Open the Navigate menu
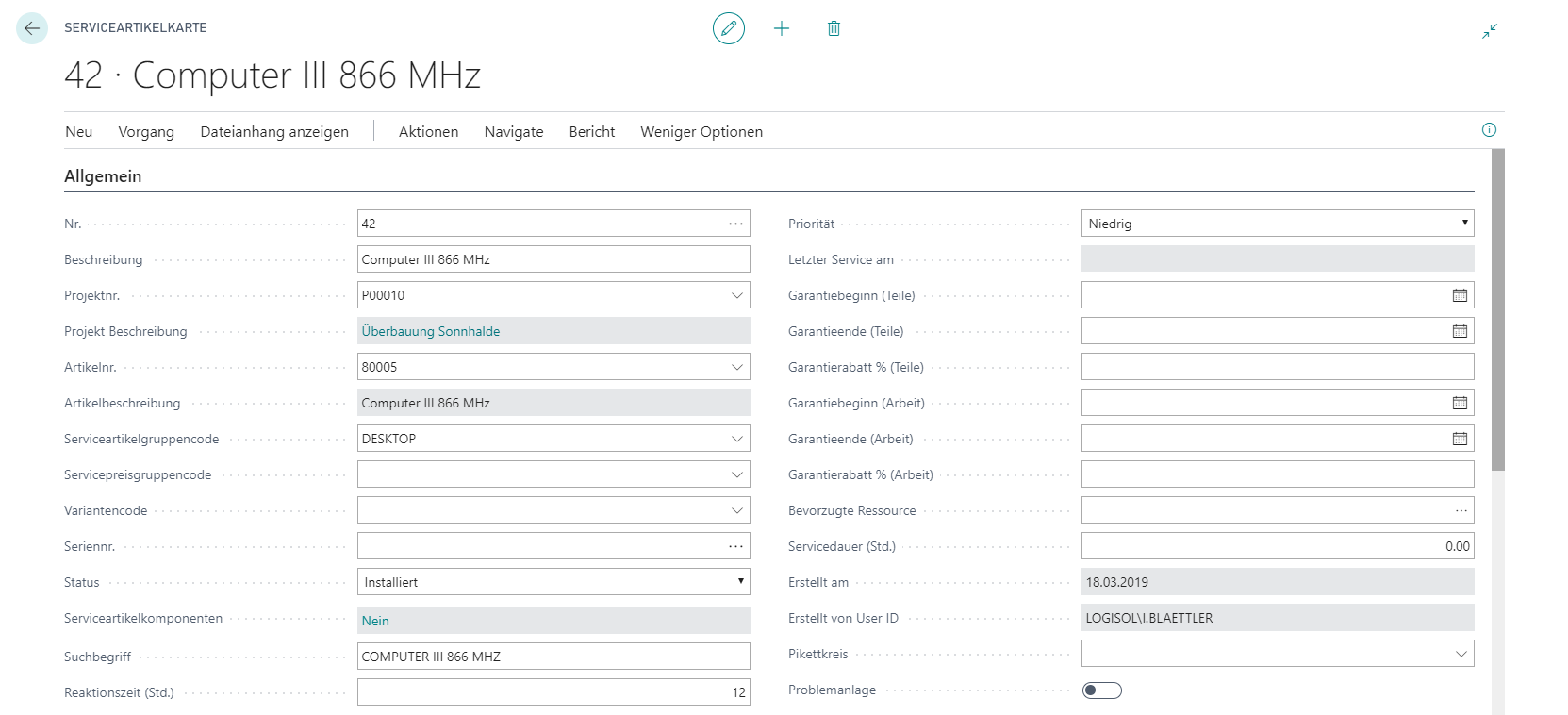The height and width of the screenshot is (715, 1568). point(514,132)
